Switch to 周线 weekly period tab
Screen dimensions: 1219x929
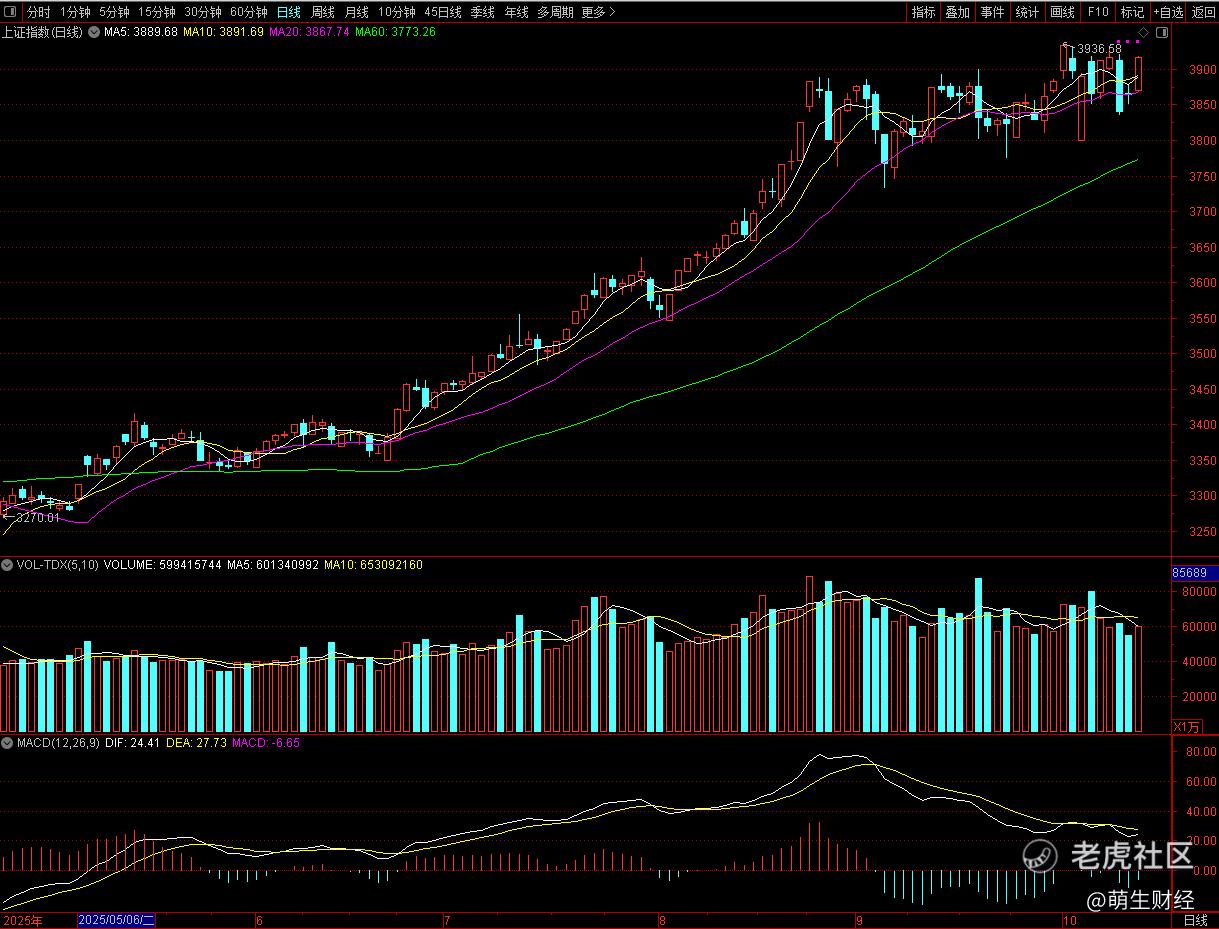pyautogui.click(x=323, y=12)
